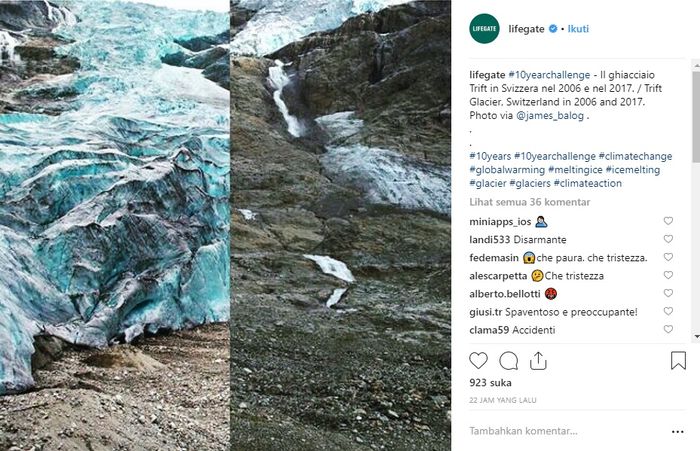The image size is (700, 451).
Task: Click the lifegate profile avatar
Action: coord(484,29)
